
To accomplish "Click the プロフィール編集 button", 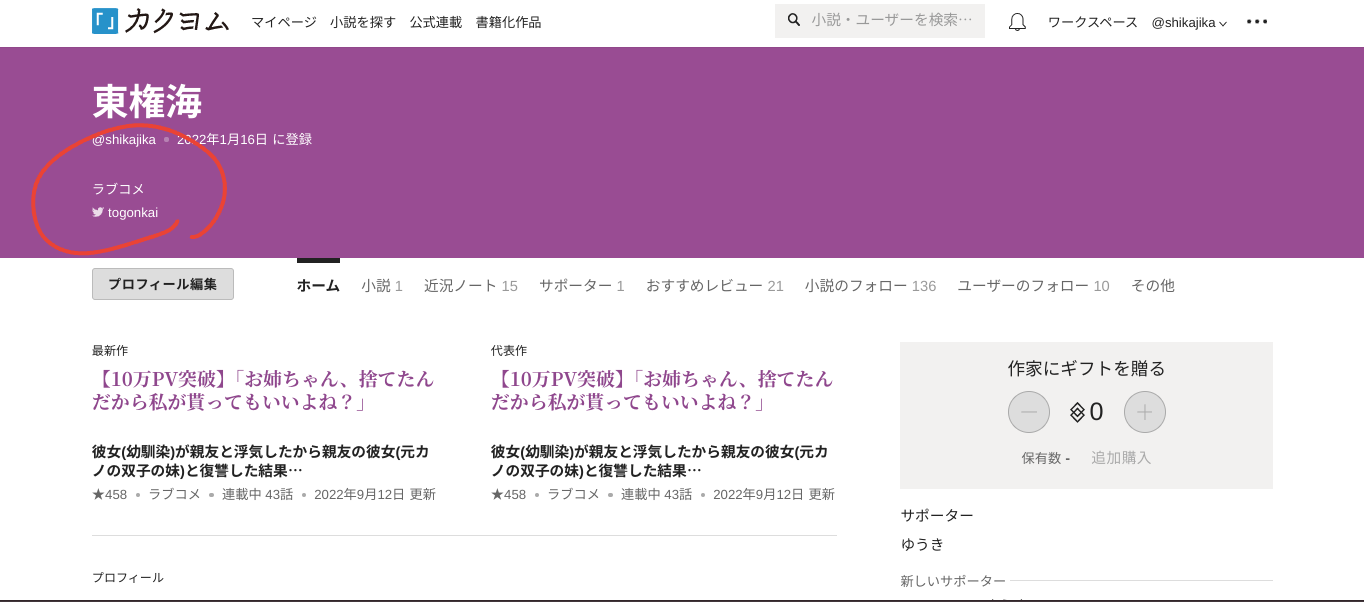I will pyautogui.click(x=163, y=284).
